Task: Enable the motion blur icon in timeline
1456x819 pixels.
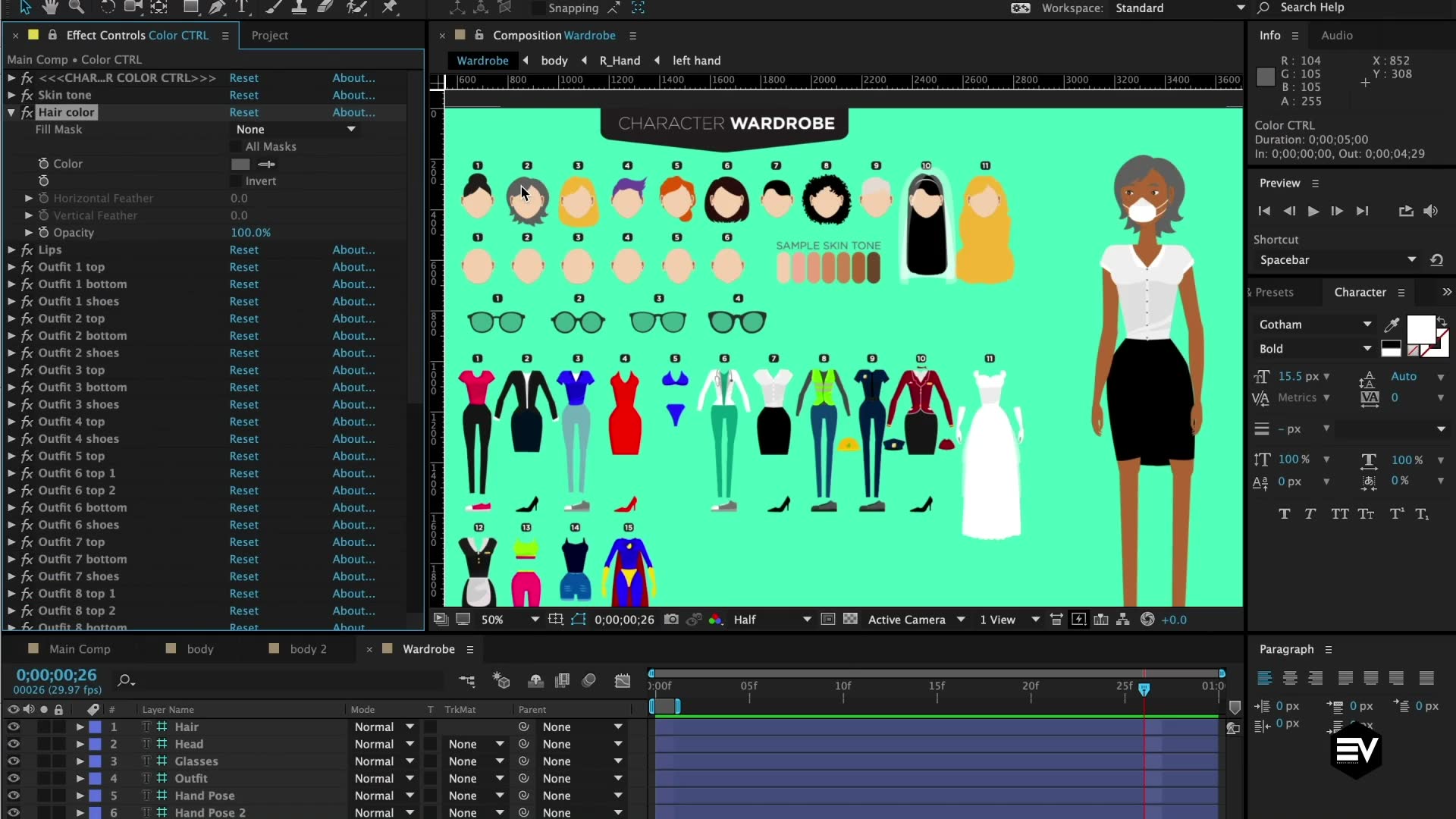Action: tap(588, 680)
